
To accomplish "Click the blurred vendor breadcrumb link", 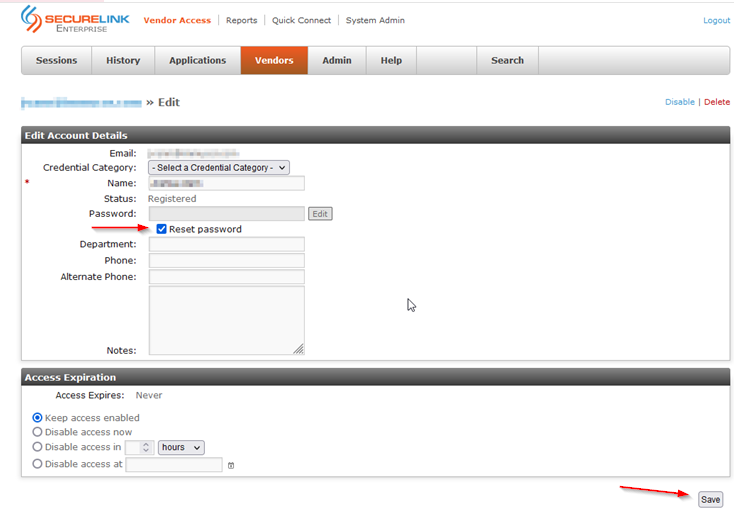I will (81, 103).
